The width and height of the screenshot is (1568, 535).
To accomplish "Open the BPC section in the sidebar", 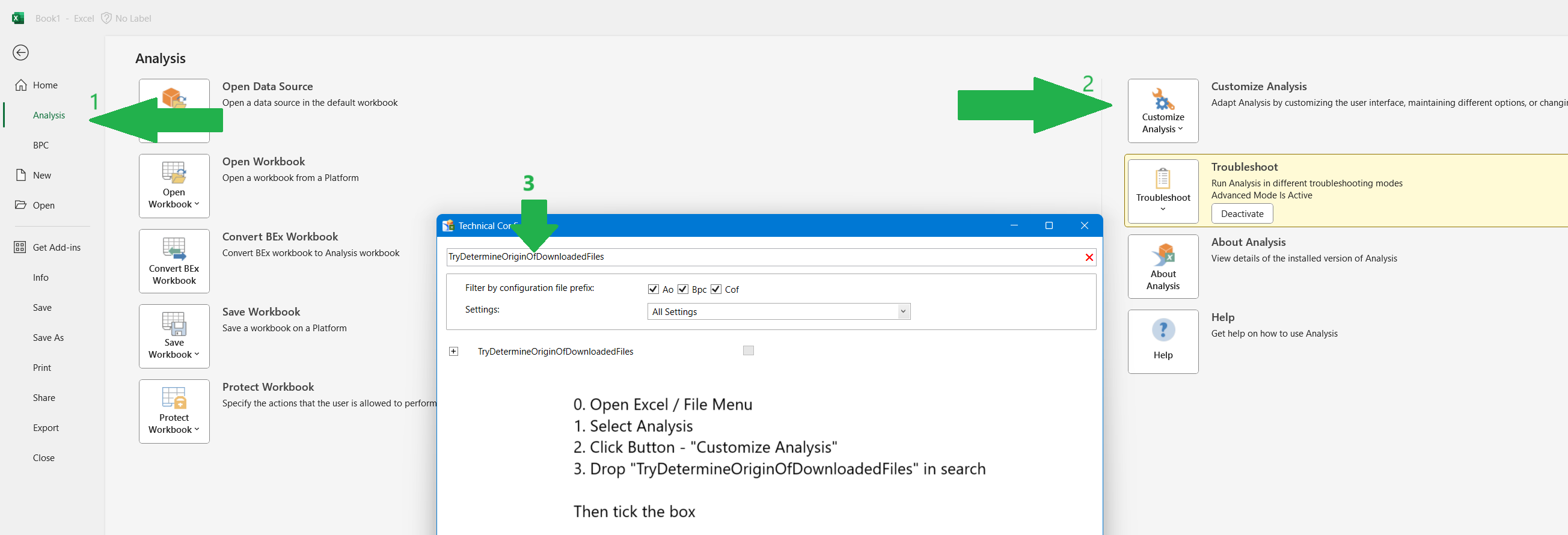I will (41, 145).
